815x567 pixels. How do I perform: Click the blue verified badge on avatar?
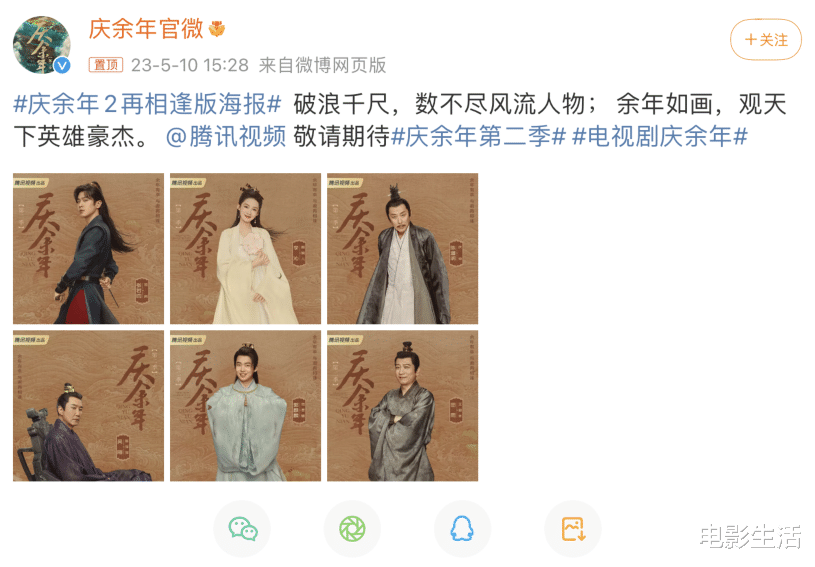62,65
